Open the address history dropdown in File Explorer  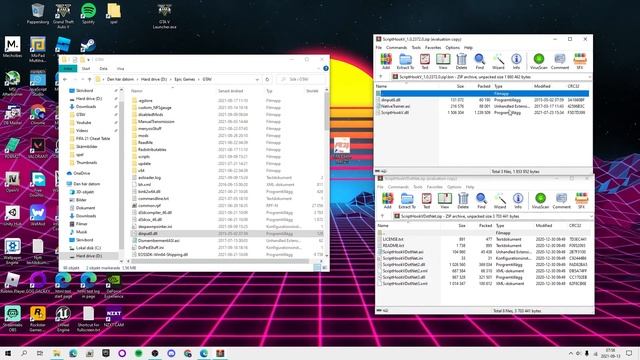click(x=257, y=79)
